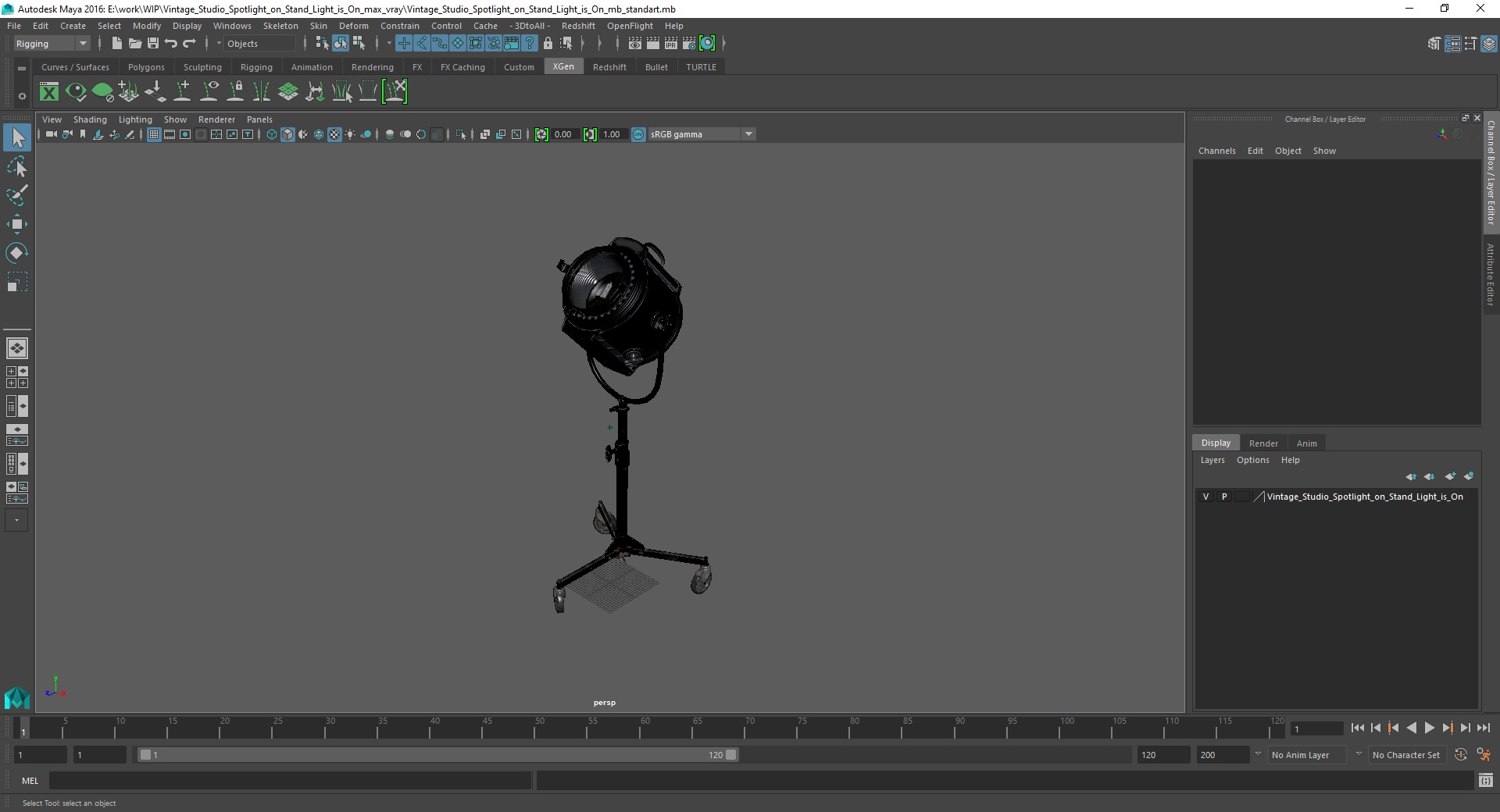This screenshot has height=812, width=1500.
Task: Open the viewport Shading menu
Action: tap(90, 119)
